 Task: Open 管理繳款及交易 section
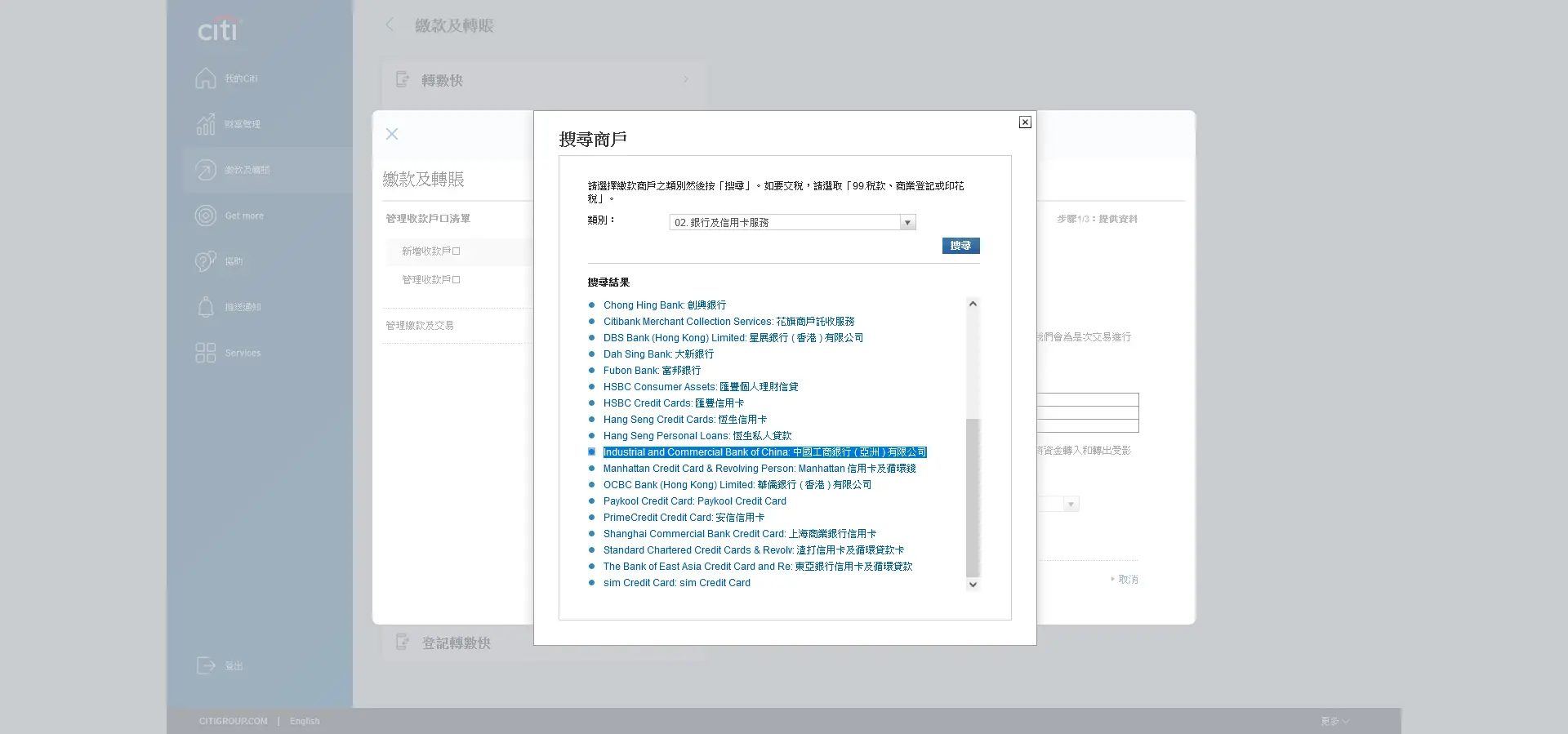pos(420,326)
